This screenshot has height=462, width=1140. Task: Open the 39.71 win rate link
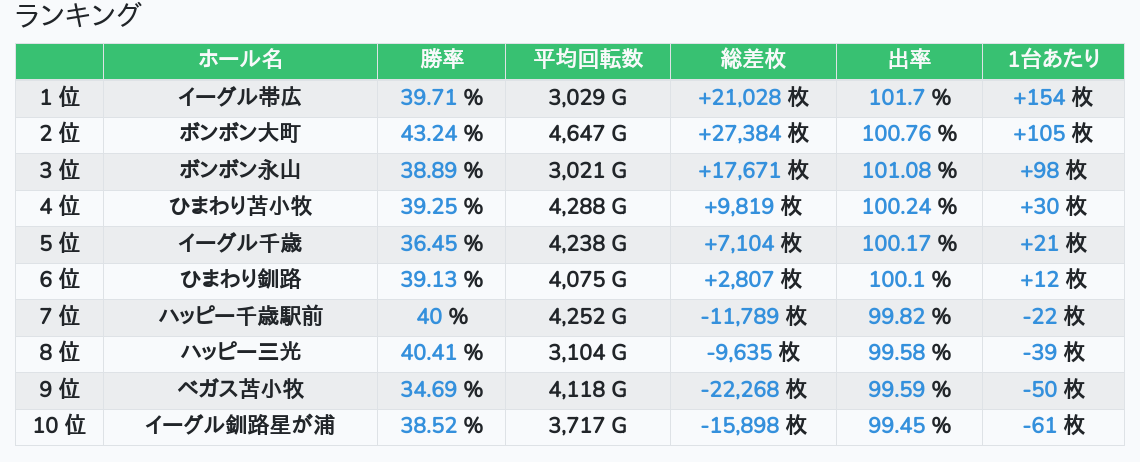click(428, 97)
